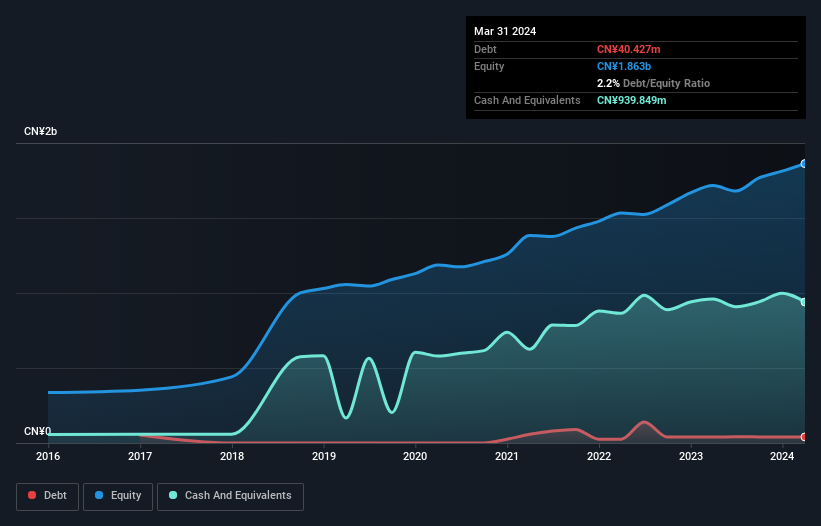Viewport: 821px width, 526px height.
Task: Select the 2024 x-axis label
Action: (x=782, y=456)
